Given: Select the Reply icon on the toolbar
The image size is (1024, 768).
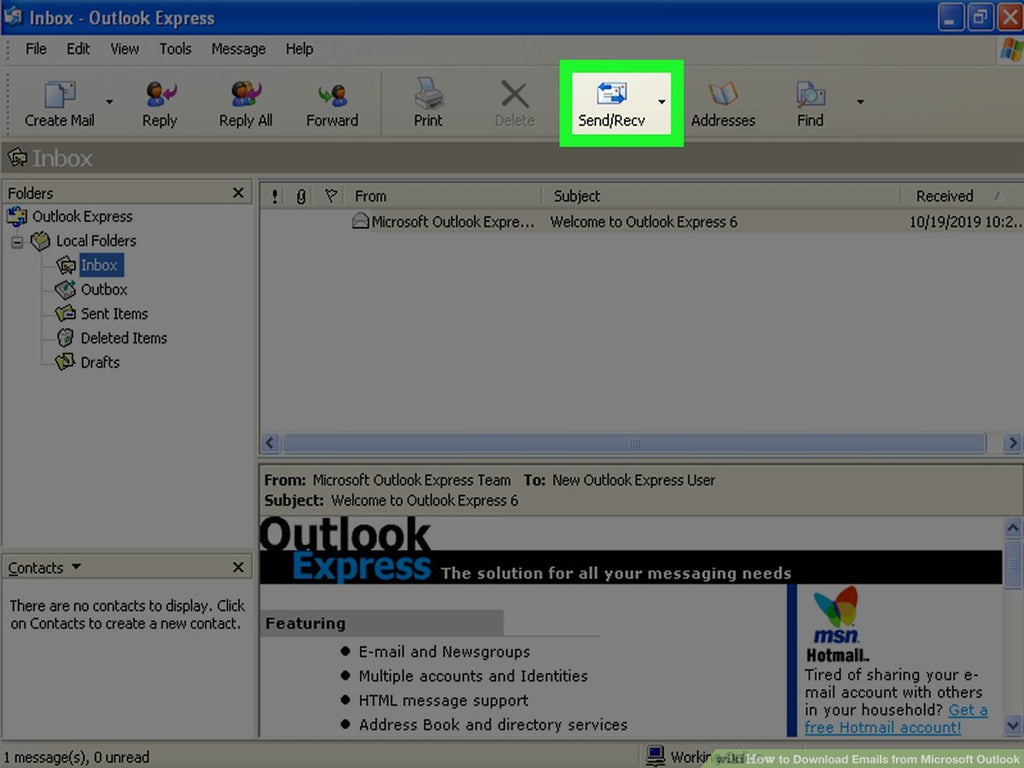Looking at the screenshot, I should (159, 100).
